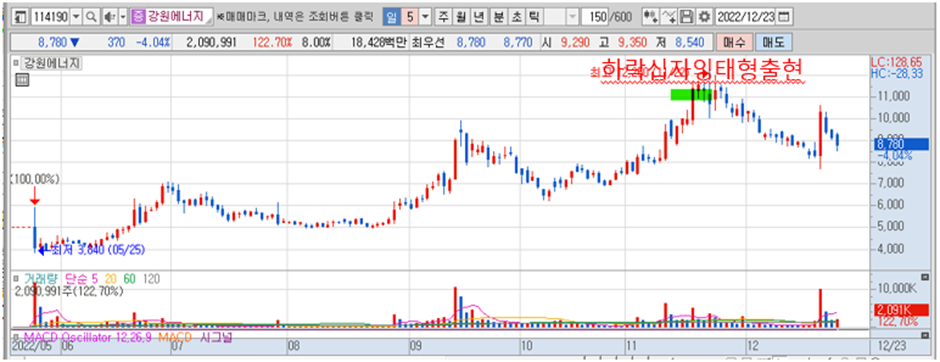This screenshot has height=362, width=940.
Task: Click the 최저 3,840 (05/25) marker label
Action: pos(98,251)
